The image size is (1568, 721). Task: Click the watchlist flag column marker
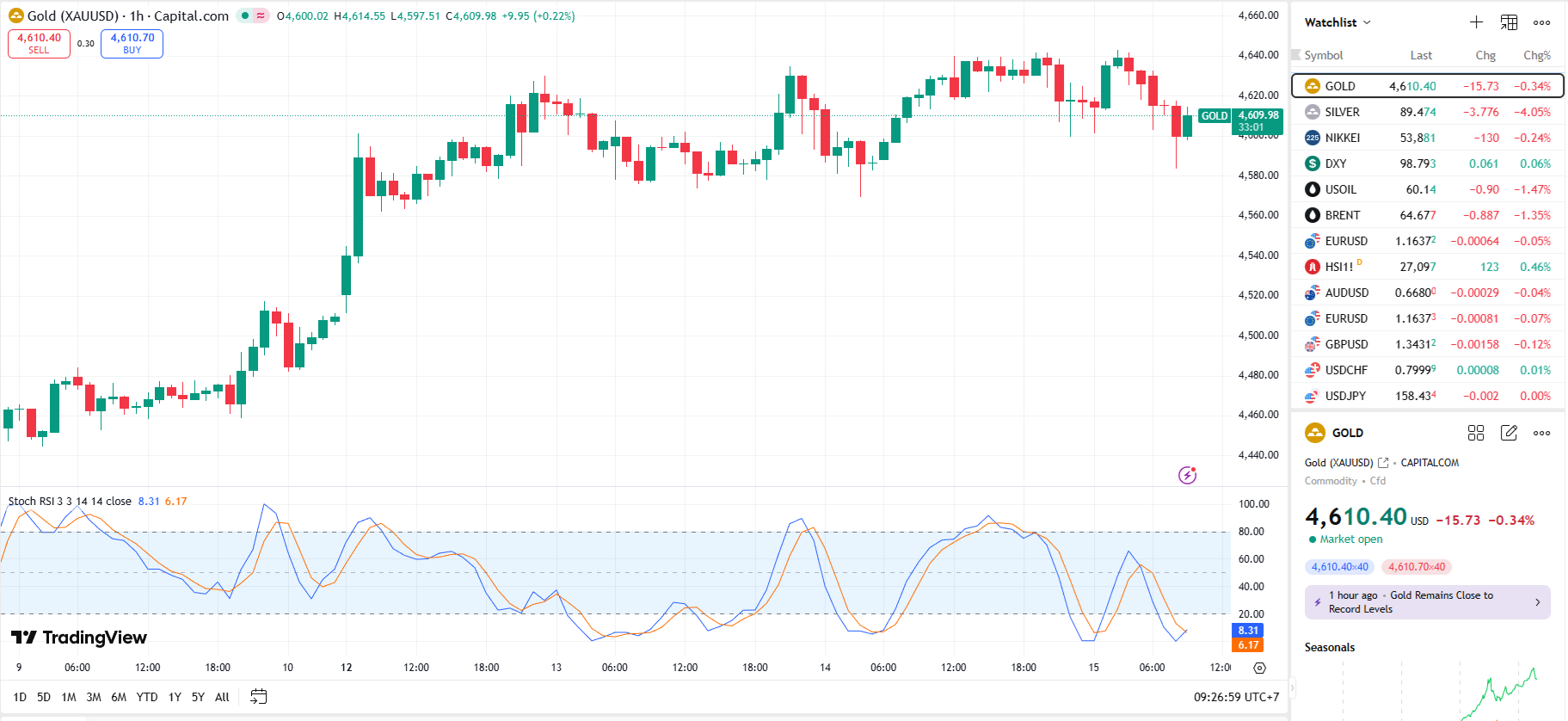(x=1296, y=55)
